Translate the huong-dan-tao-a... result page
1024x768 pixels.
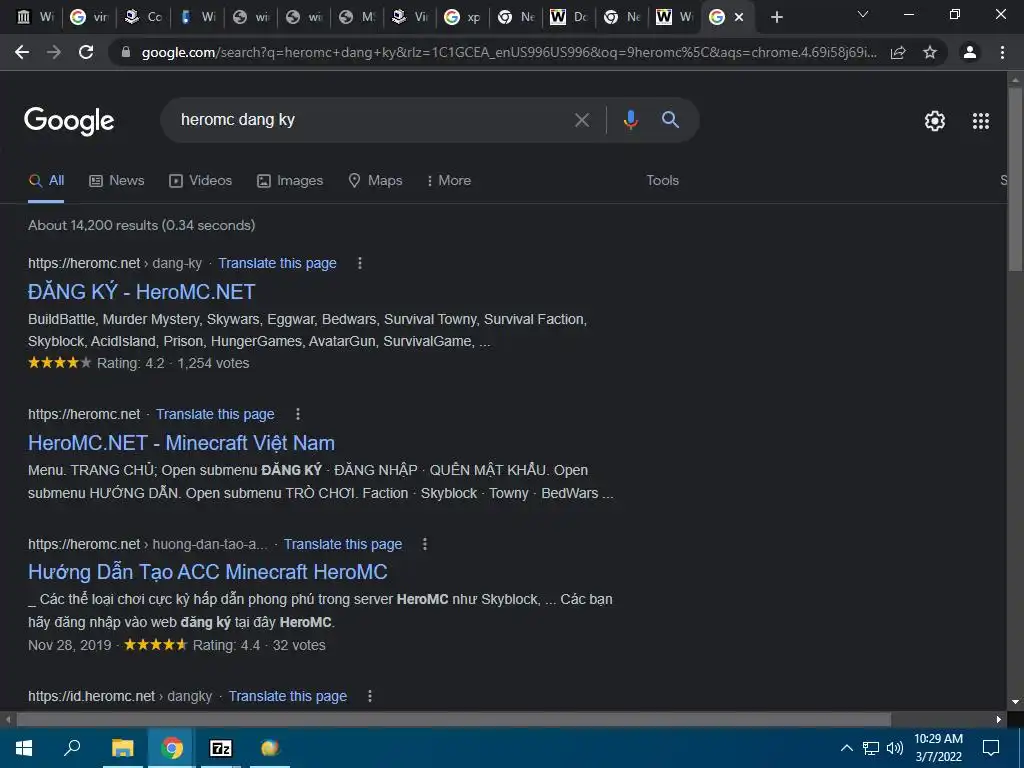pos(343,544)
